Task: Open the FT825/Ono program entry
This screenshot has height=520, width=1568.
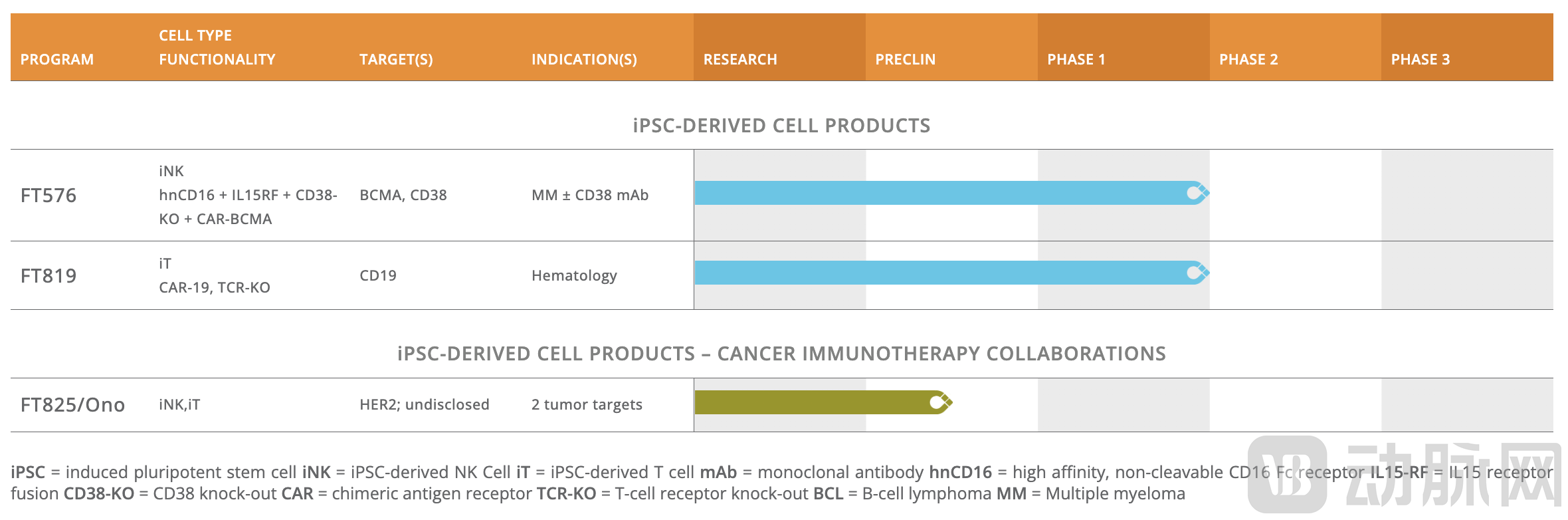Action: click(x=72, y=405)
